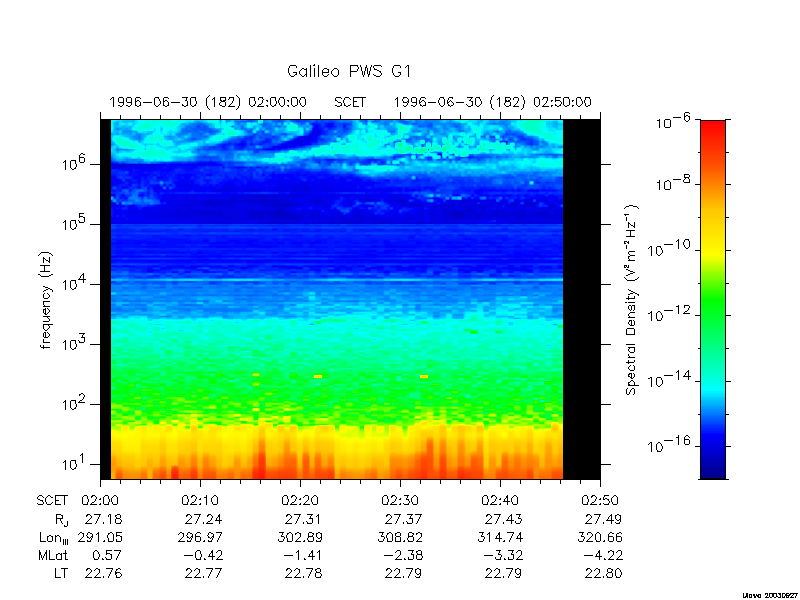Click the LT value '22.76'
Image resolution: width=800 pixels, height=600 pixels.
pos(104,573)
